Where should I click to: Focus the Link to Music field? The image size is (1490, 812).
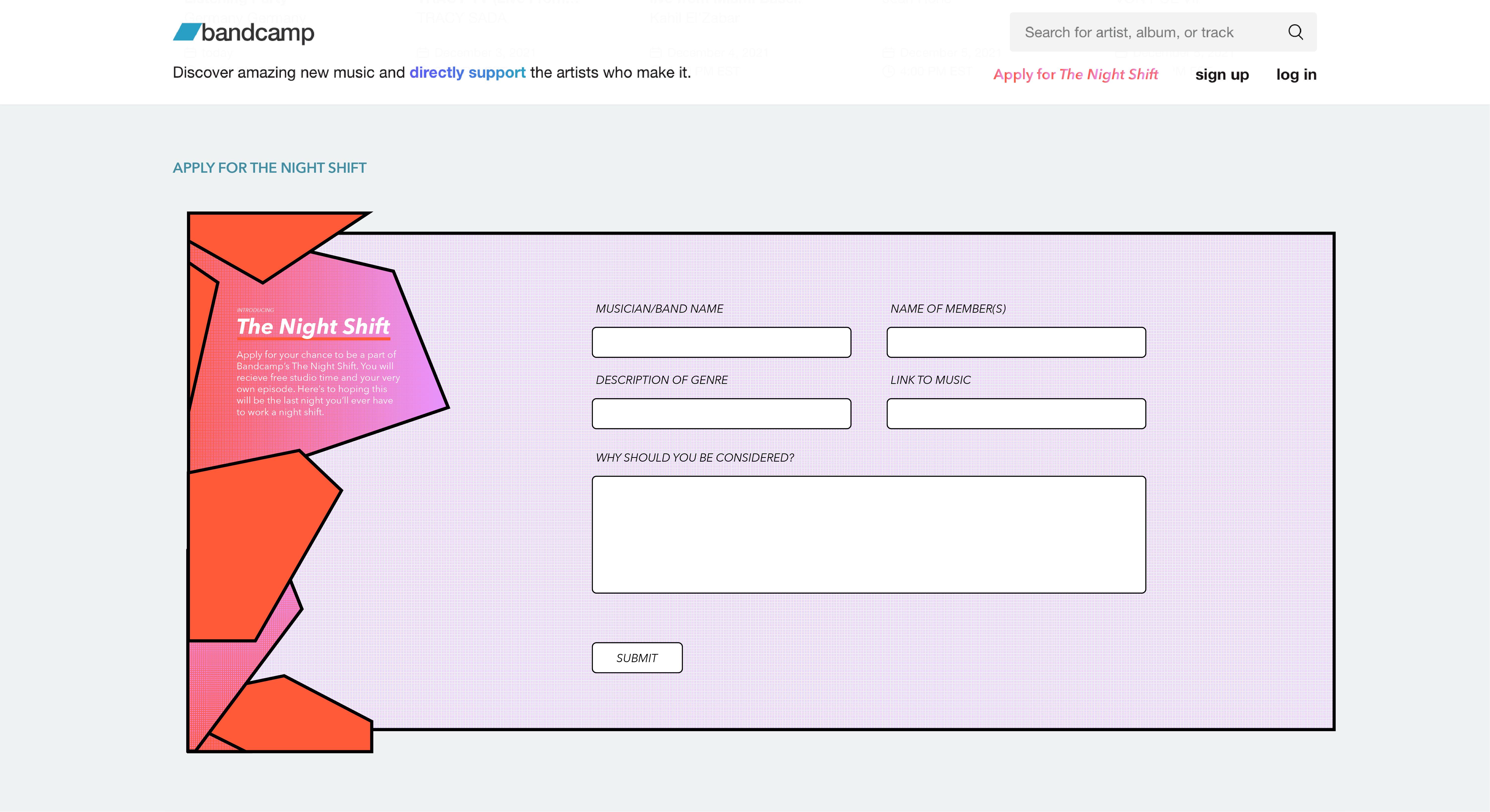click(1016, 413)
